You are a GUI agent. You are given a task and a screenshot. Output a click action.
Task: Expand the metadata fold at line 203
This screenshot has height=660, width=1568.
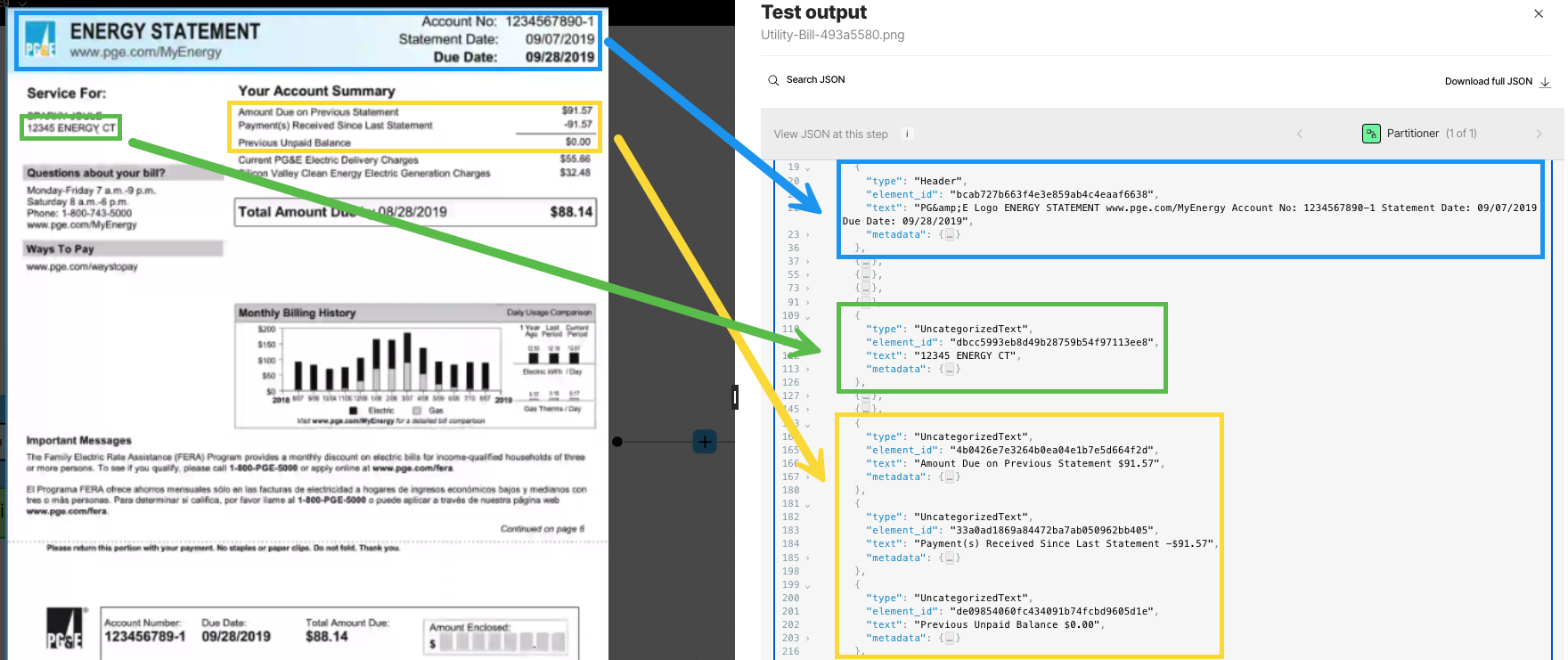point(808,639)
